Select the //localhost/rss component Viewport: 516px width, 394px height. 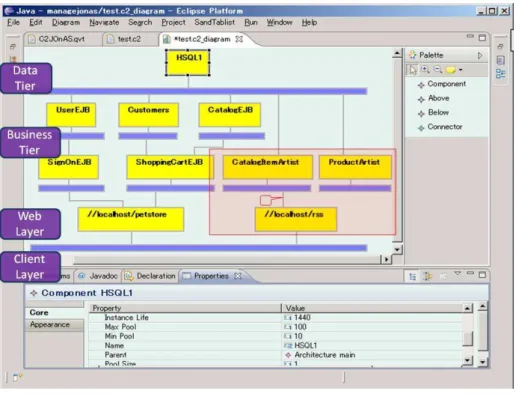click(296, 219)
